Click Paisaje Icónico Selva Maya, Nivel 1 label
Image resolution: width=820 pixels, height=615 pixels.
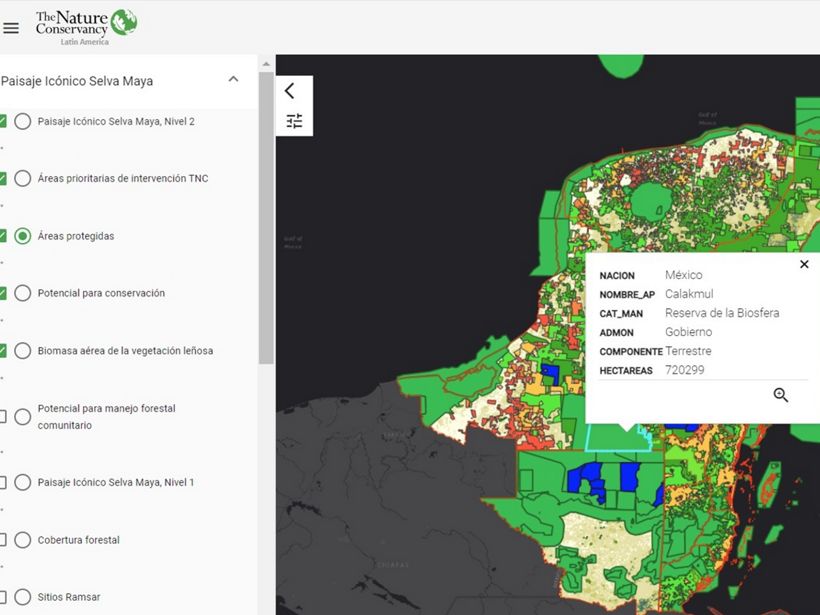tap(116, 483)
